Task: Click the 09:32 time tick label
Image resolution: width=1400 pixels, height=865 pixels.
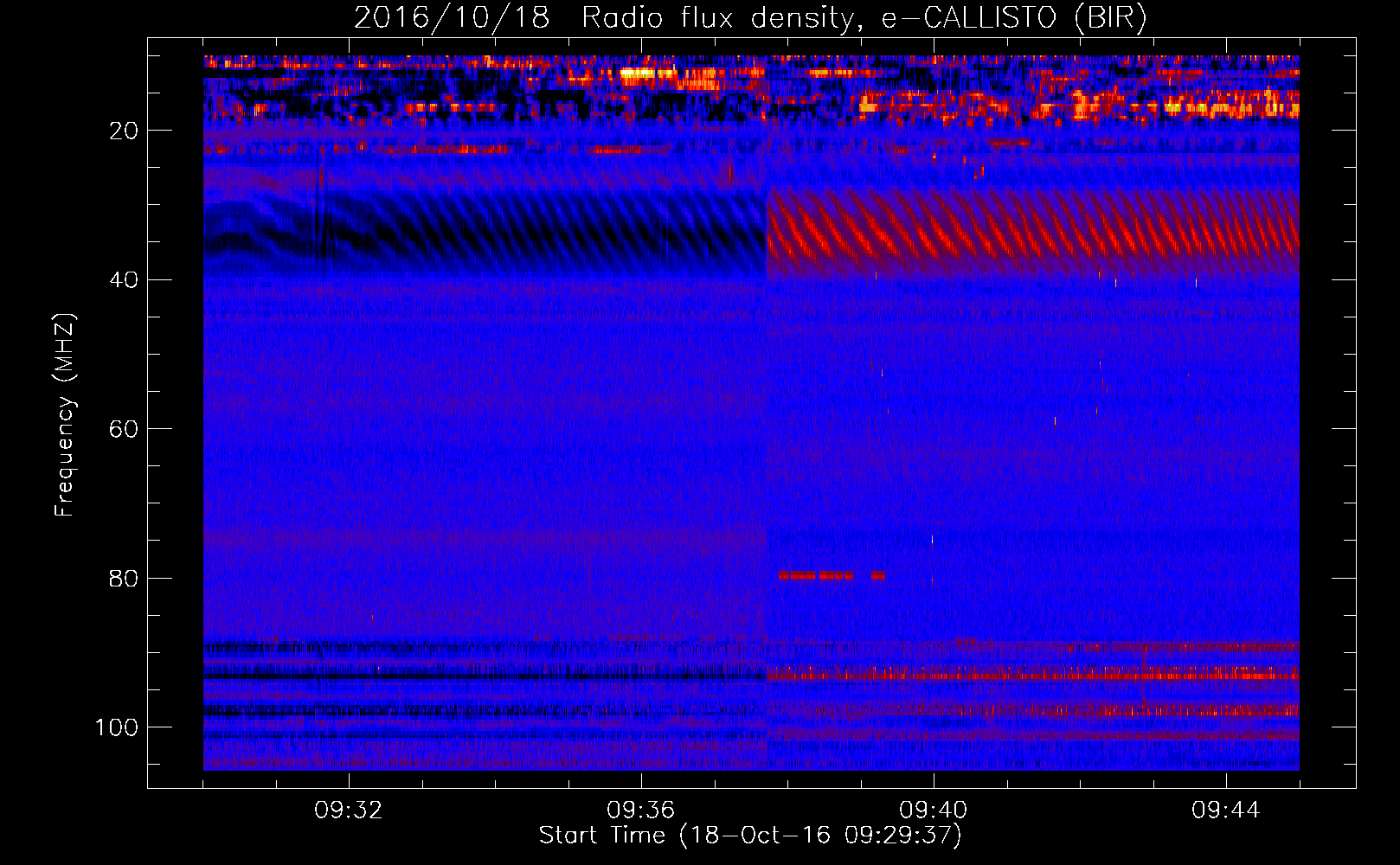Action: pyautogui.click(x=349, y=811)
